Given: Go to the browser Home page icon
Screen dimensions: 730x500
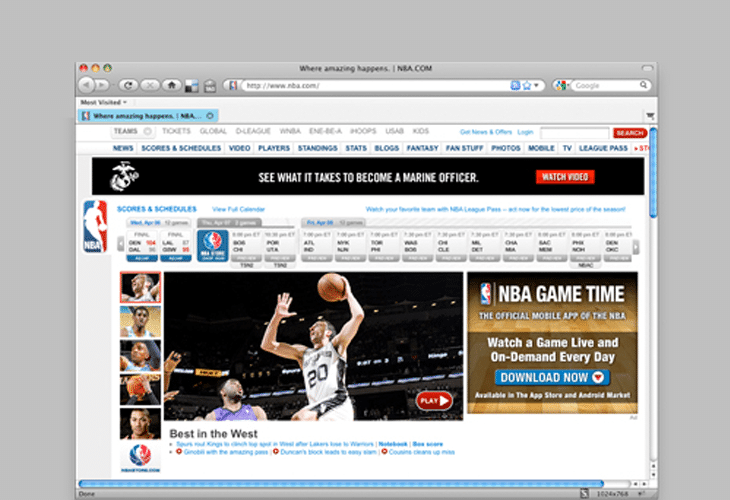Looking at the screenshot, I should (x=172, y=85).
